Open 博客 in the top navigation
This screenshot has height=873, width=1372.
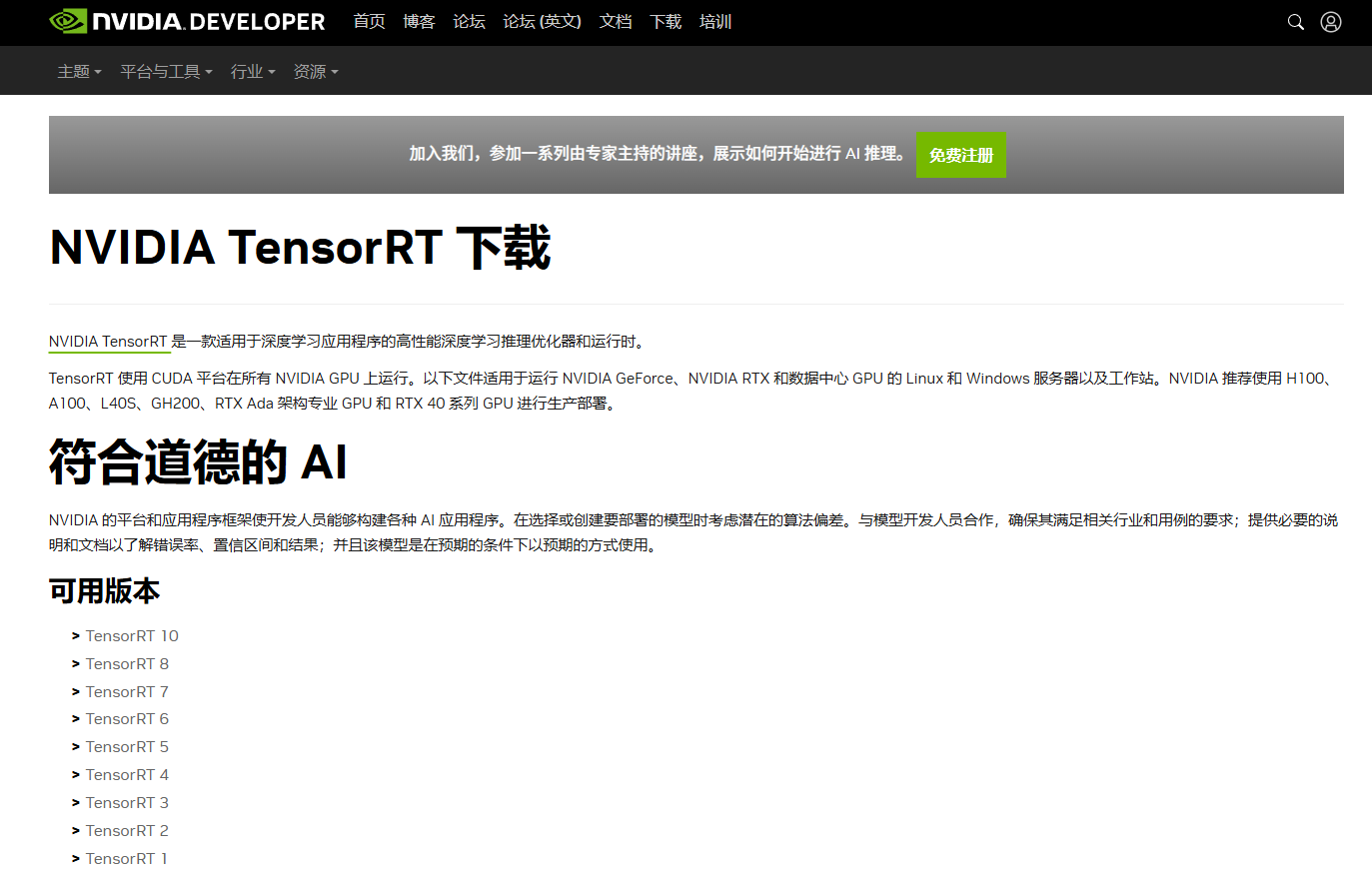pyautogui.click(x=419, y=22)
